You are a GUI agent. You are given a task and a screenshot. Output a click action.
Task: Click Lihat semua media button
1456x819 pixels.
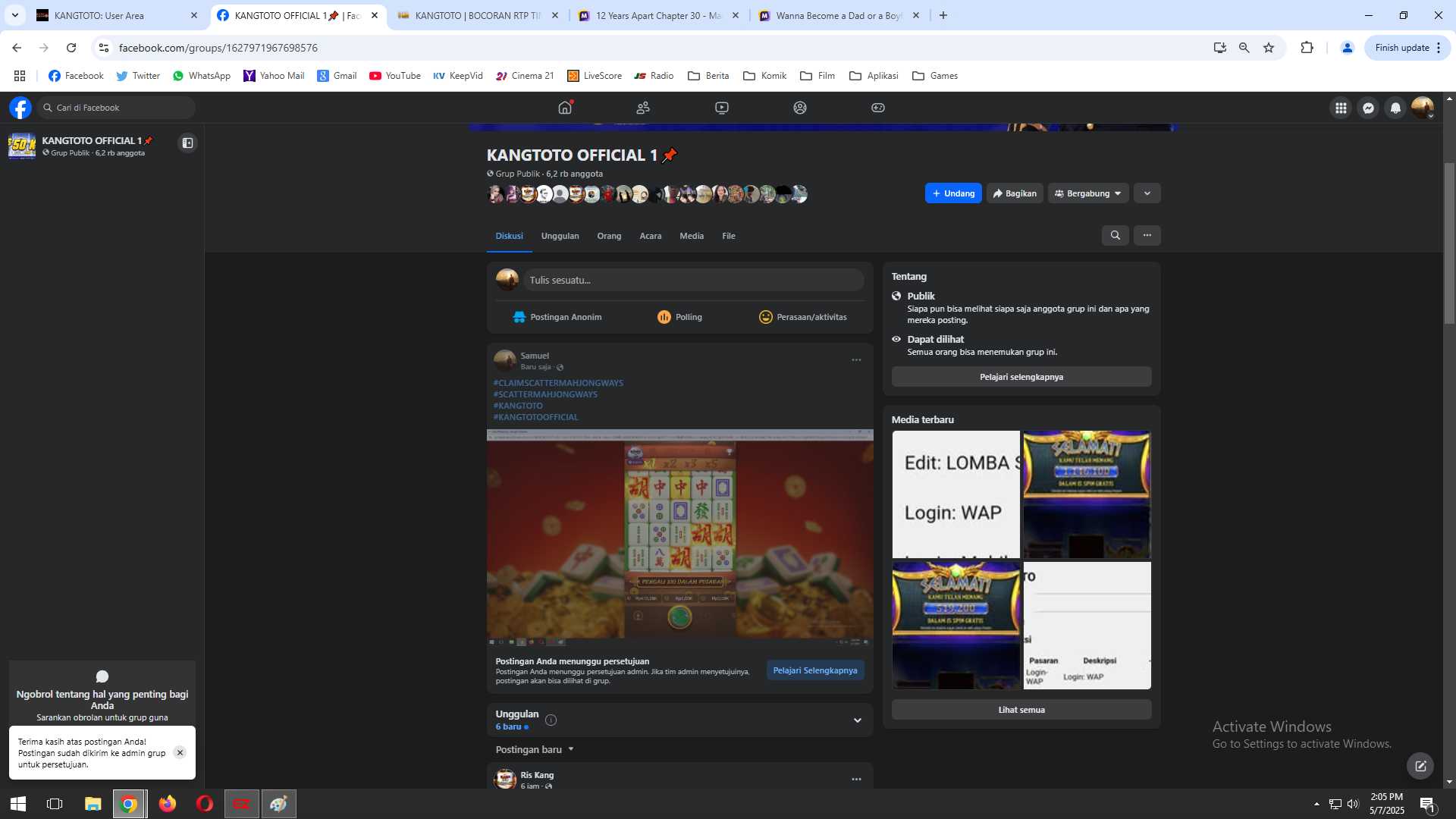1021,710
